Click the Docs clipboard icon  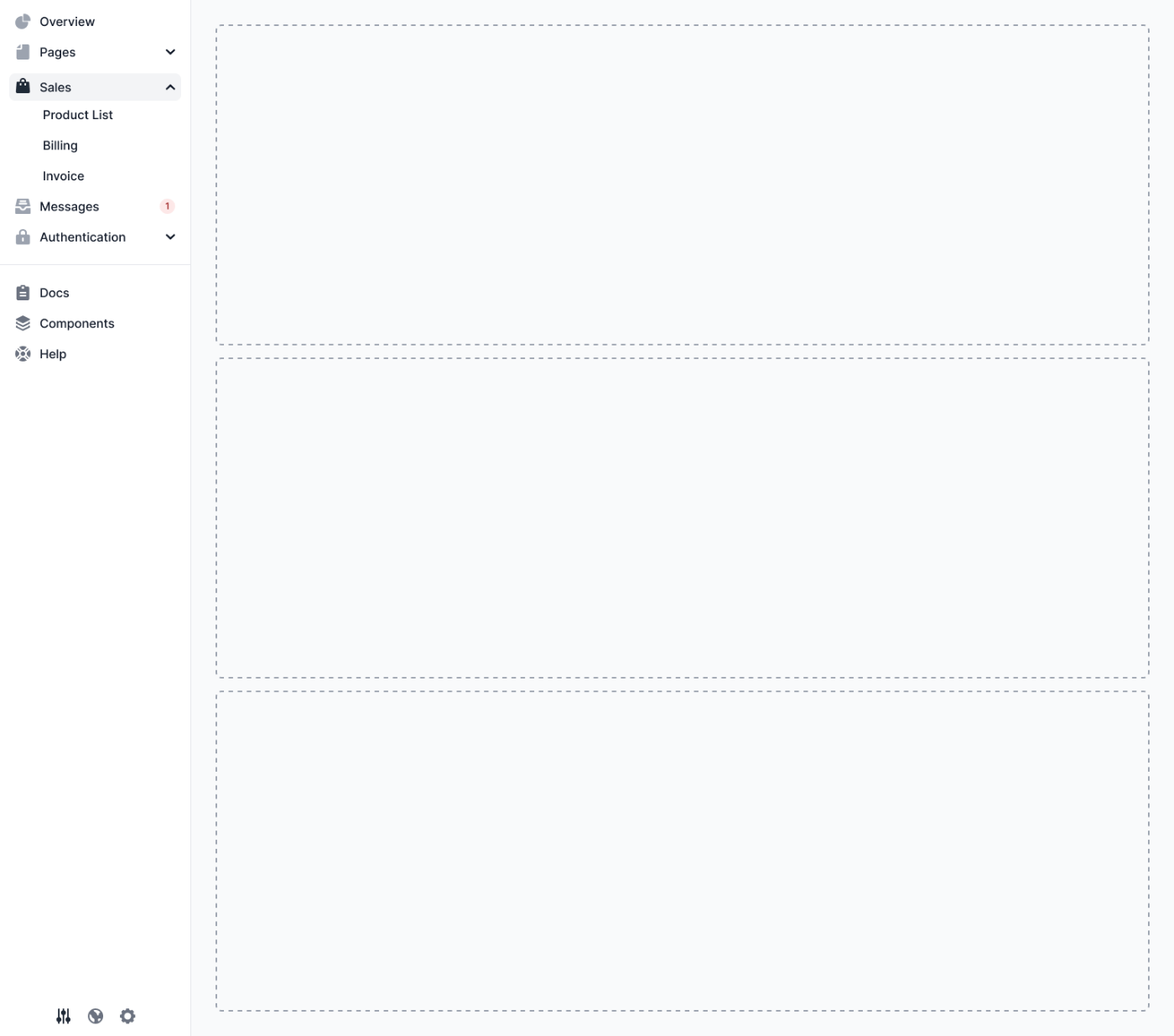click(x=23, y=293)
